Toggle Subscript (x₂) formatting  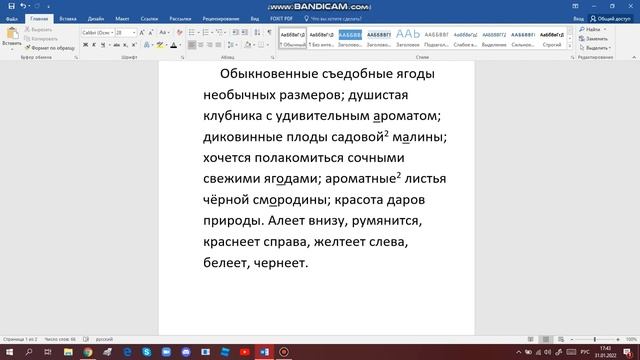[125, 45]
